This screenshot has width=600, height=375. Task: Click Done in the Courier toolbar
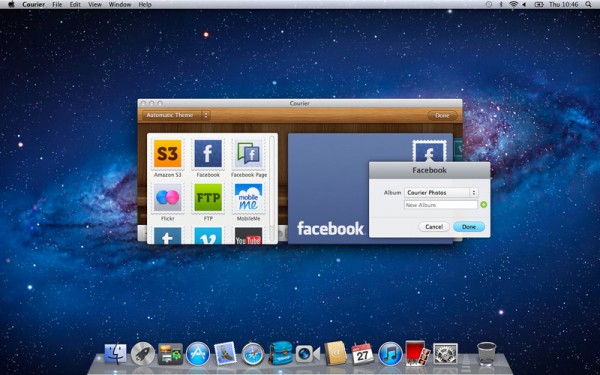pyautogui.click(x=442, y=116)
